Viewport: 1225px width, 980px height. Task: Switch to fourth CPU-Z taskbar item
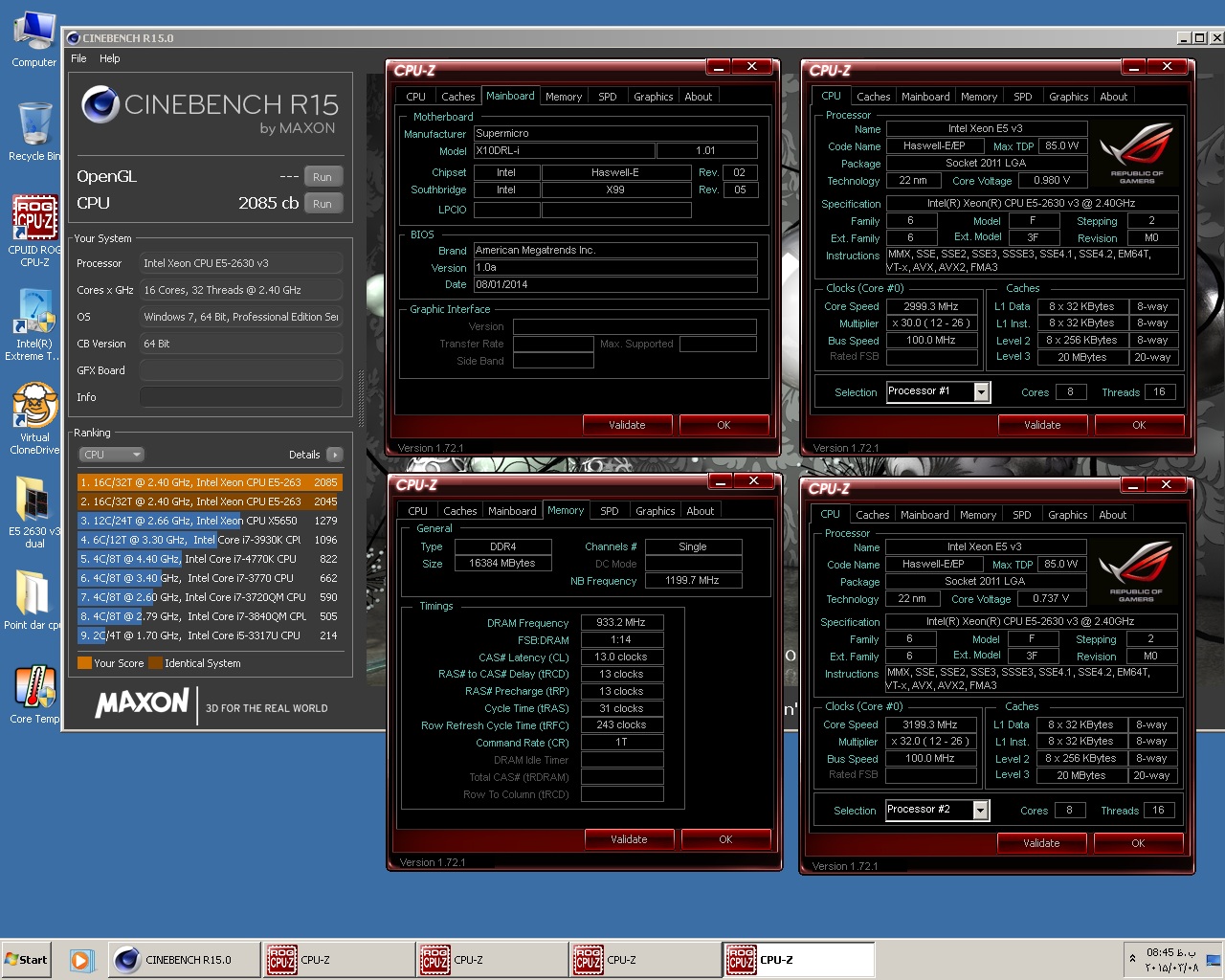(x=799, y=960)
